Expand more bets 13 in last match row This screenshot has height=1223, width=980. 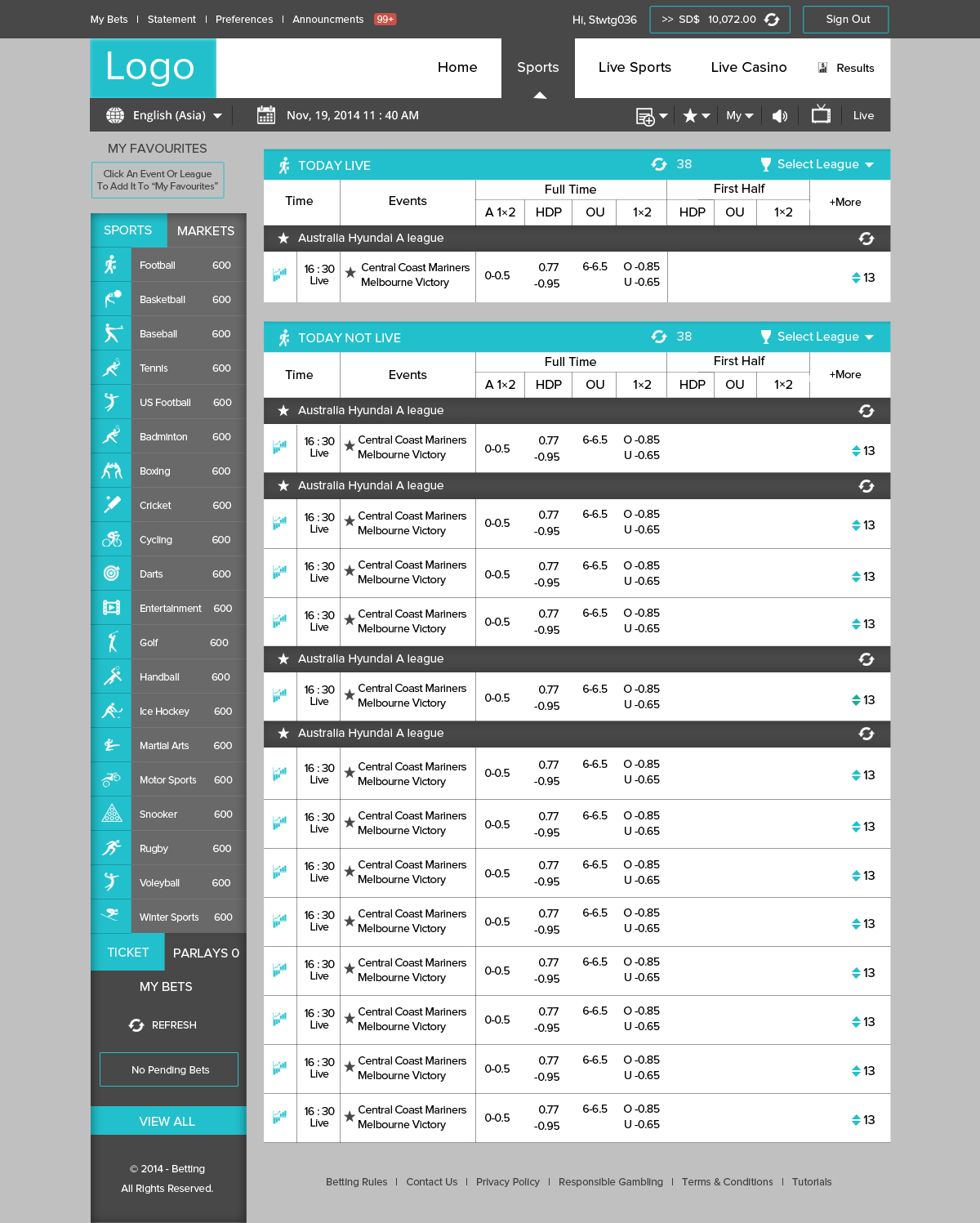coord(863,1120)
